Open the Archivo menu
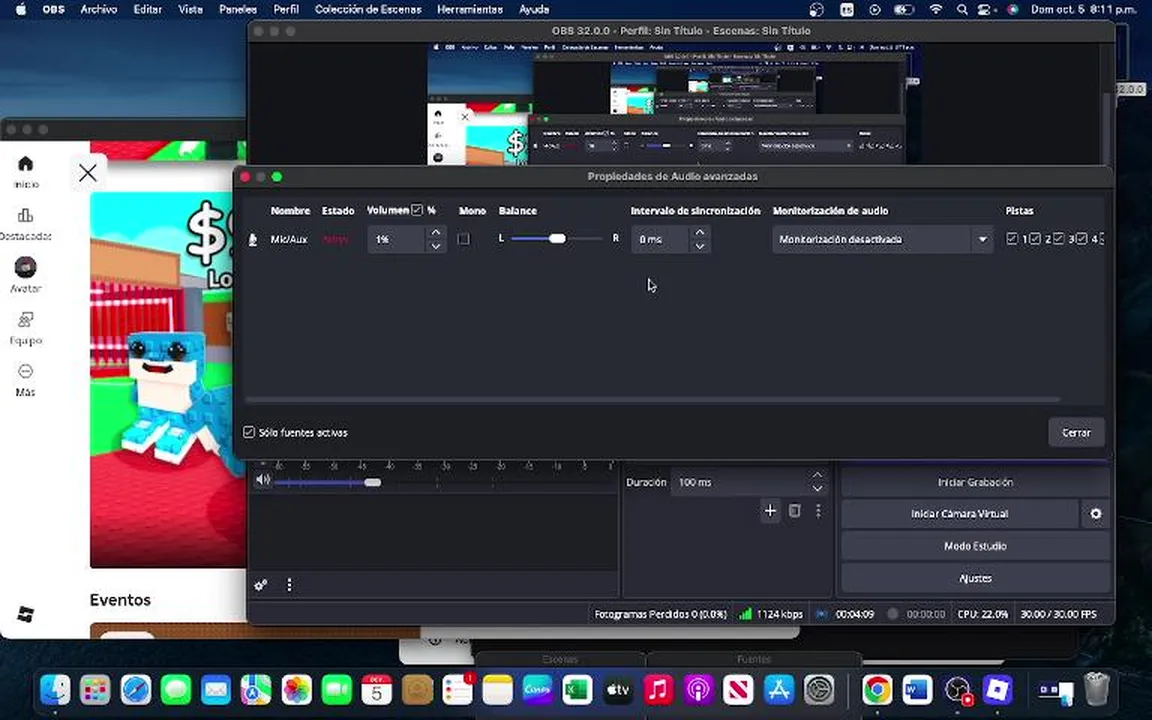 click(x=99, y=10)
